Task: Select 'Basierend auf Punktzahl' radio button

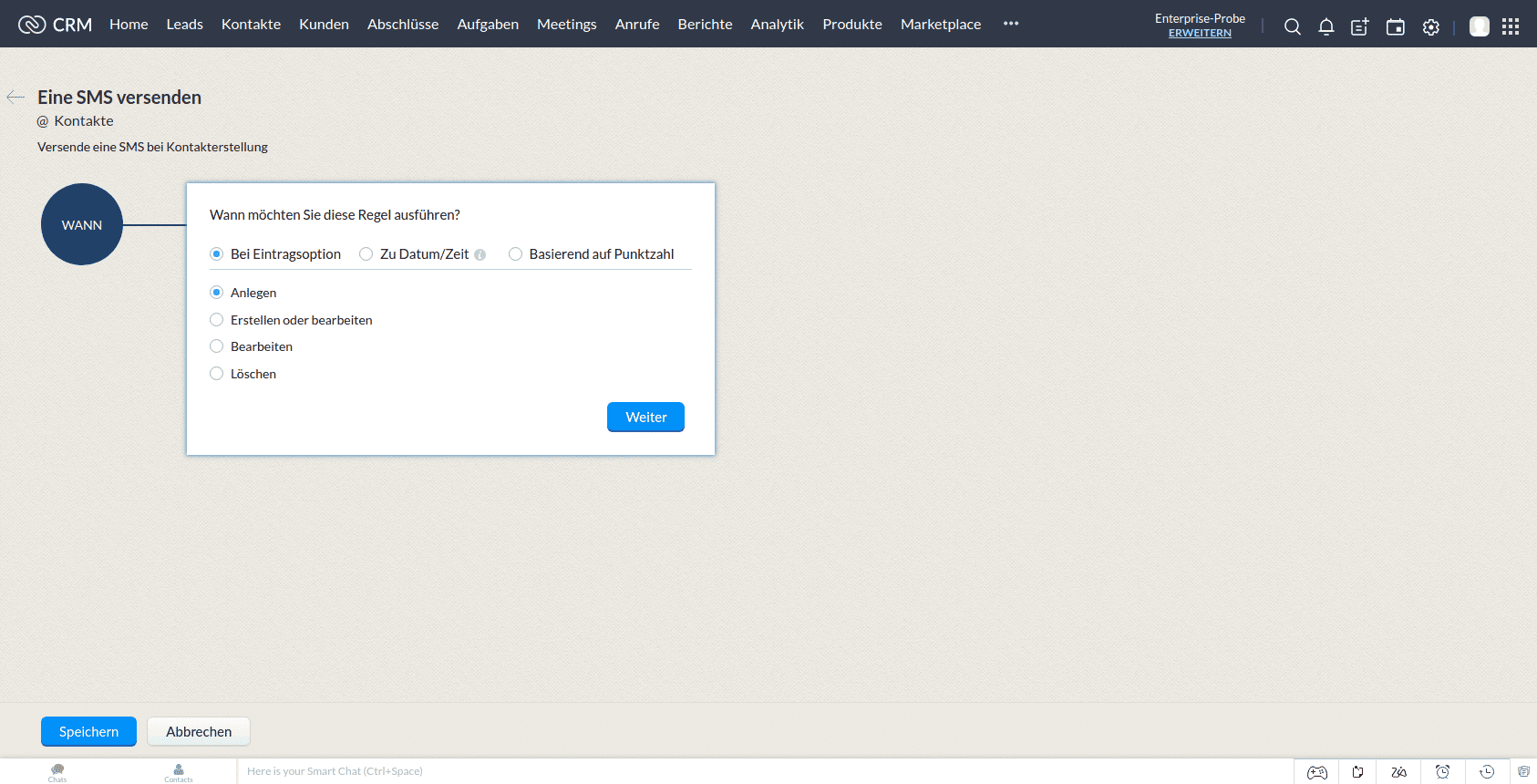Action: pyautogui.click(x=516, y=254)
